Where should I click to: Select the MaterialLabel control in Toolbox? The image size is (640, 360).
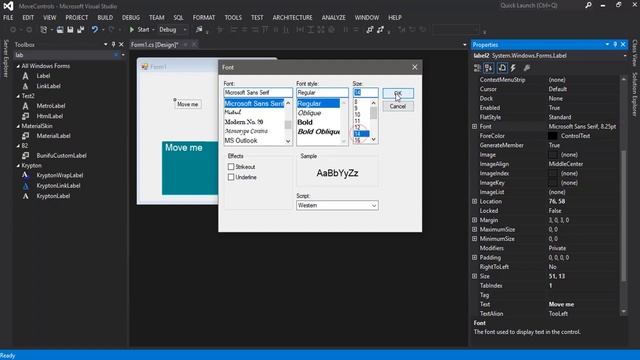[53, 136]
